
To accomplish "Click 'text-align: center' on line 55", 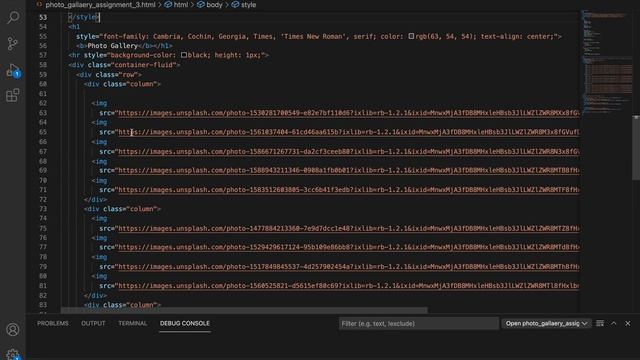I will pos(516,36).
